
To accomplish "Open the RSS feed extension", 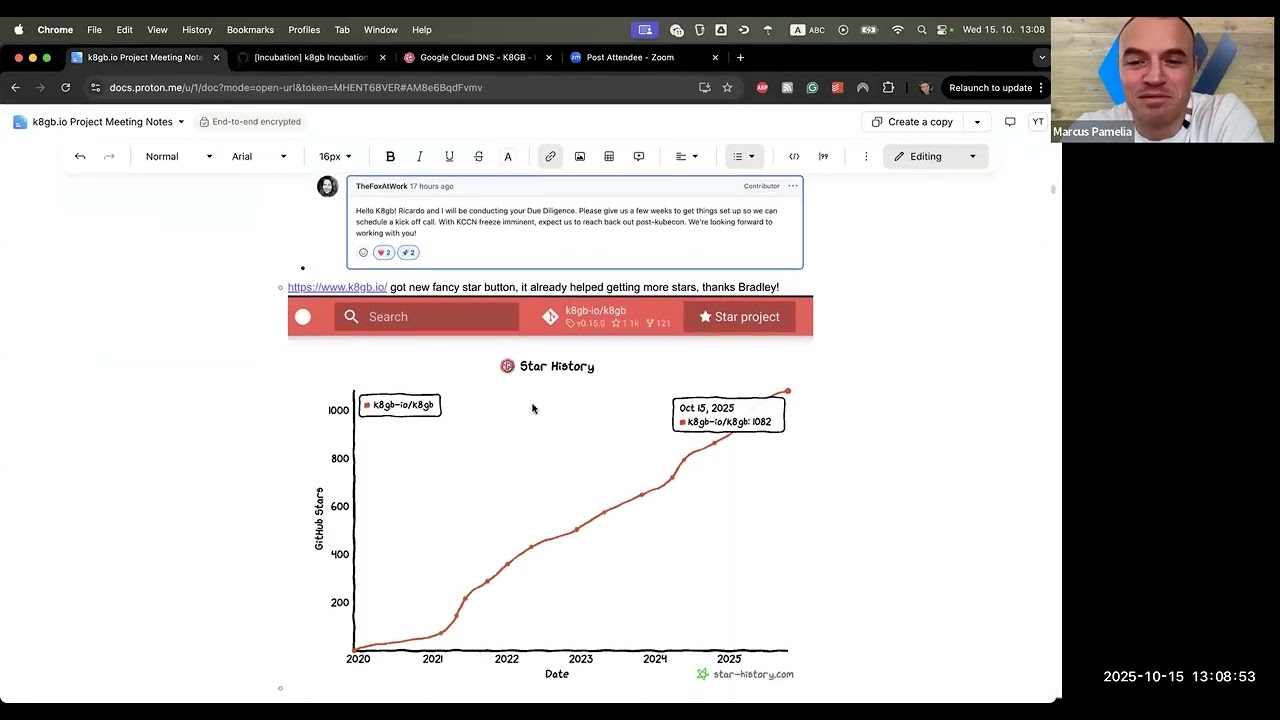I will click(x=787, y=88).
